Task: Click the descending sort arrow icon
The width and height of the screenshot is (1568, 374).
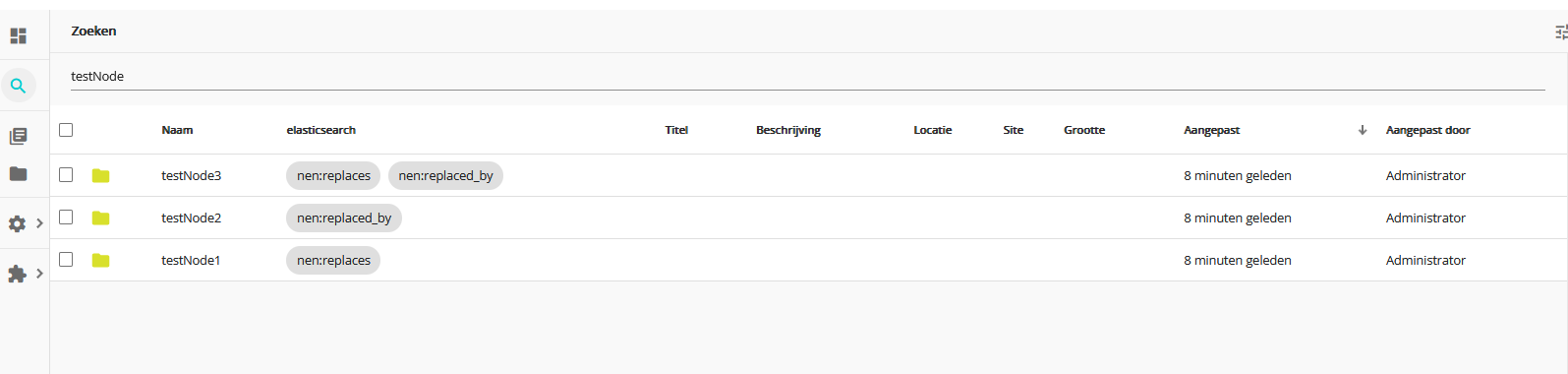Action: point(1363,130)
